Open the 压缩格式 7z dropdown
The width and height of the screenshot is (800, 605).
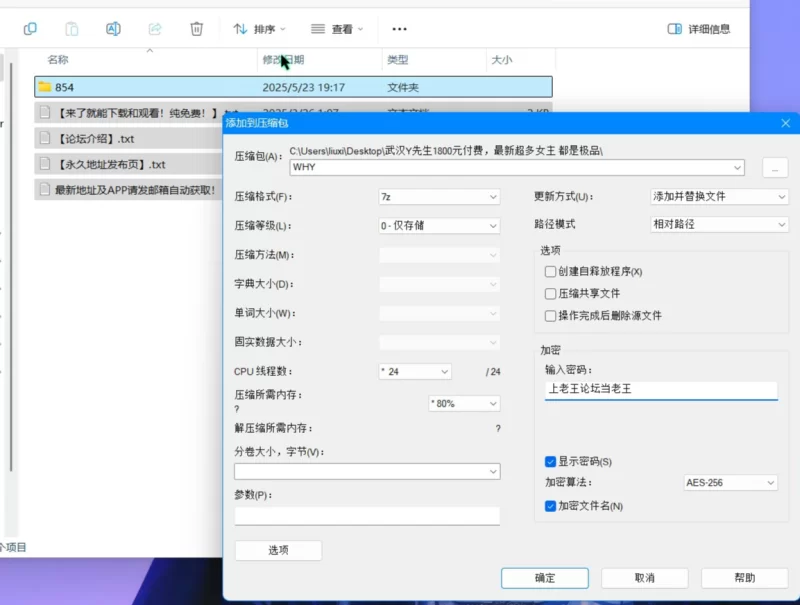click(439, 197)
